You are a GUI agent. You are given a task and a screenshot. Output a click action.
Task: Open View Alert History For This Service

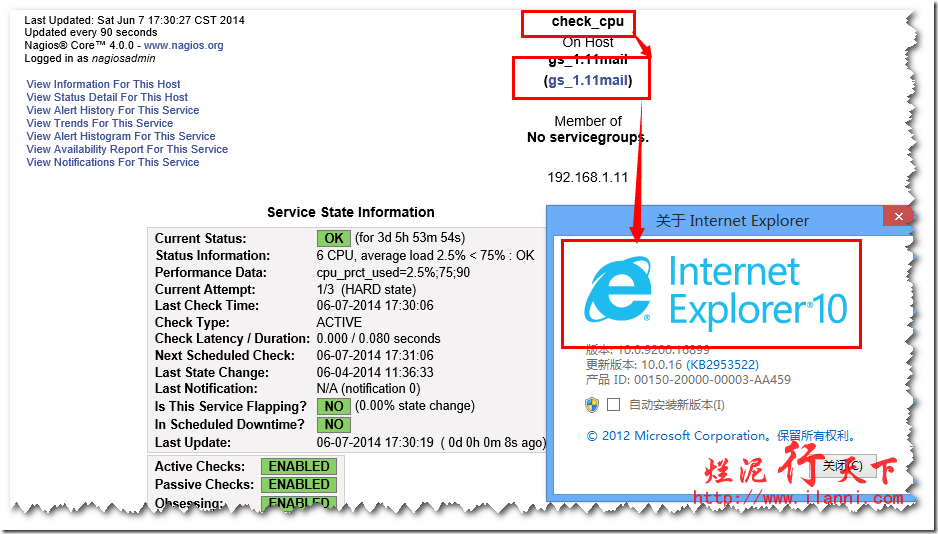pos(112,110)
